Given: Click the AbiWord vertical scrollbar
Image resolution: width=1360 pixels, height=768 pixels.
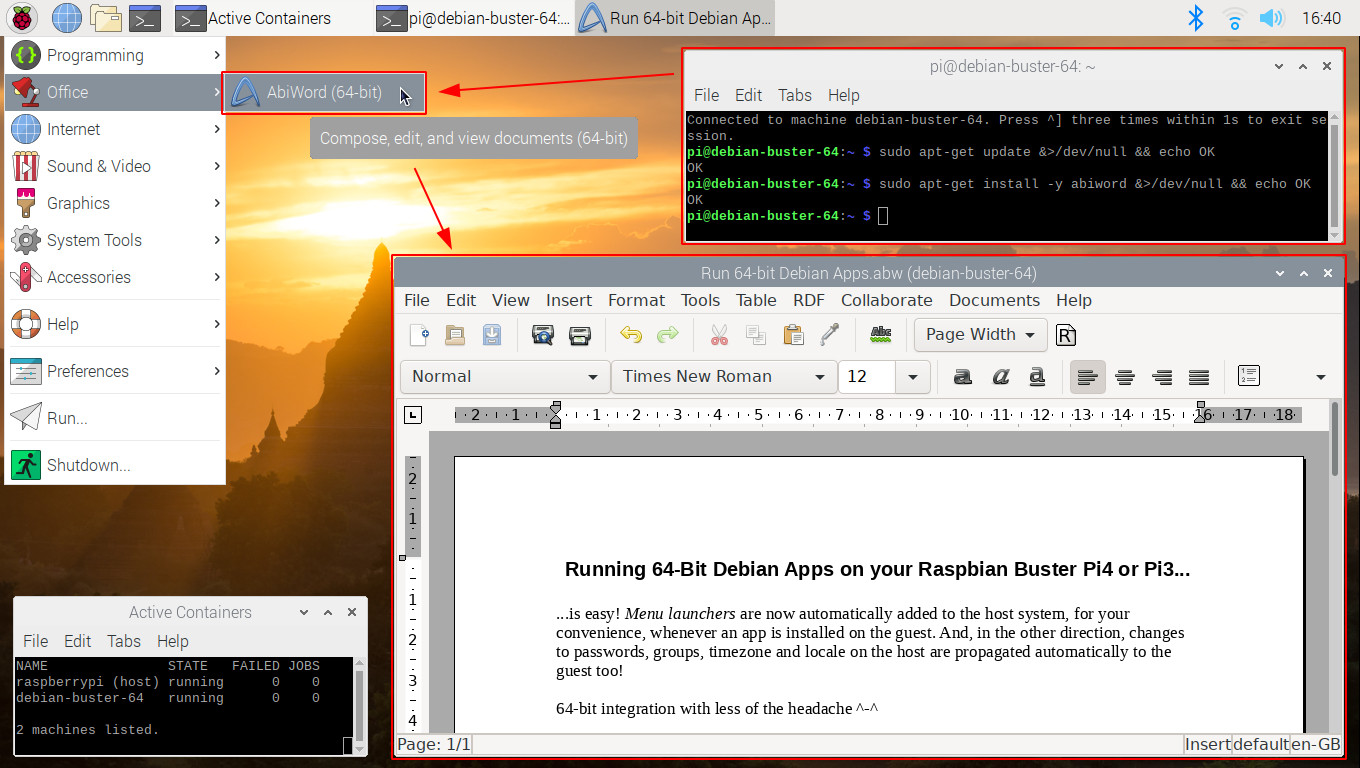Looking at the screenshot, I should (x=1336, y=440).
